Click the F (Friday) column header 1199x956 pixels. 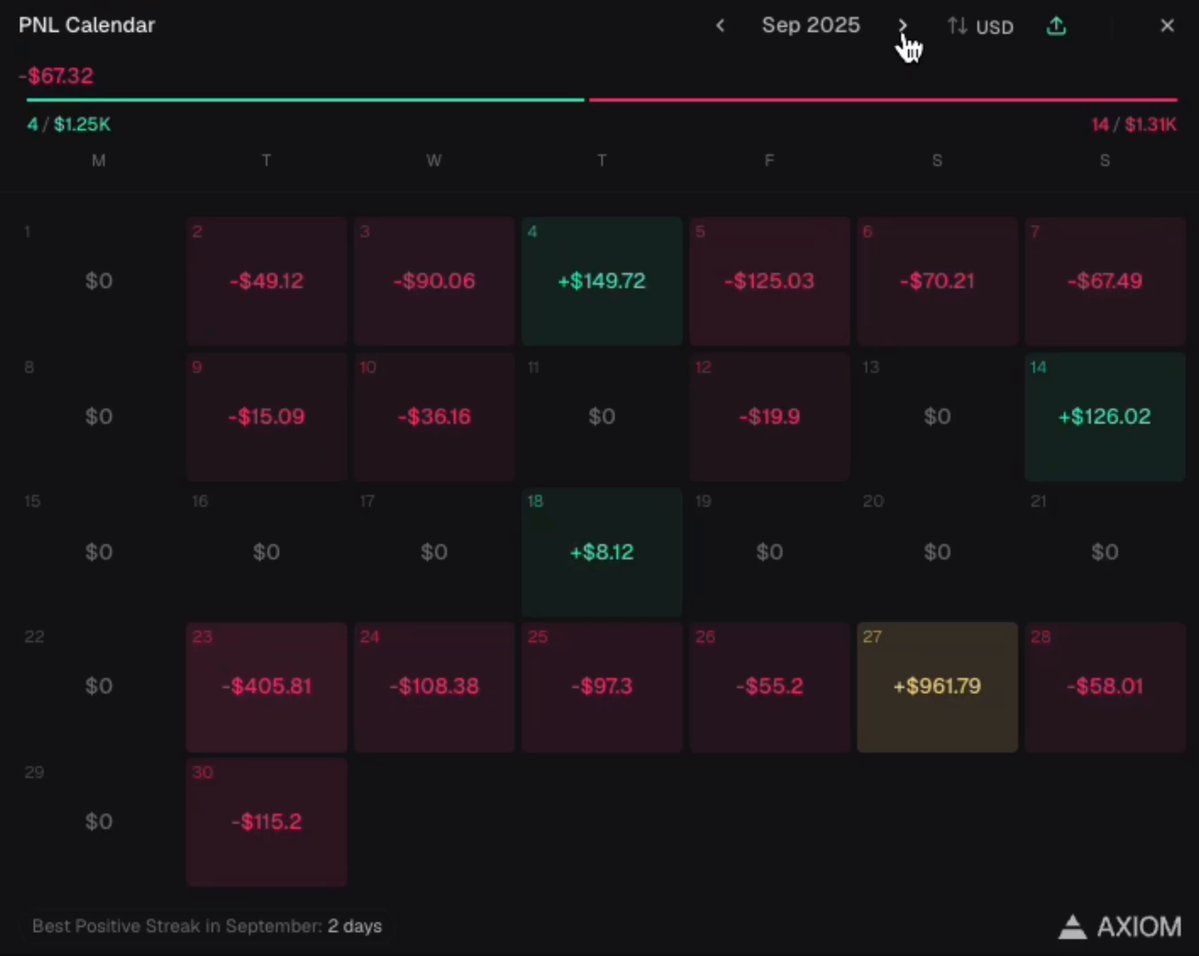(769, 161)
